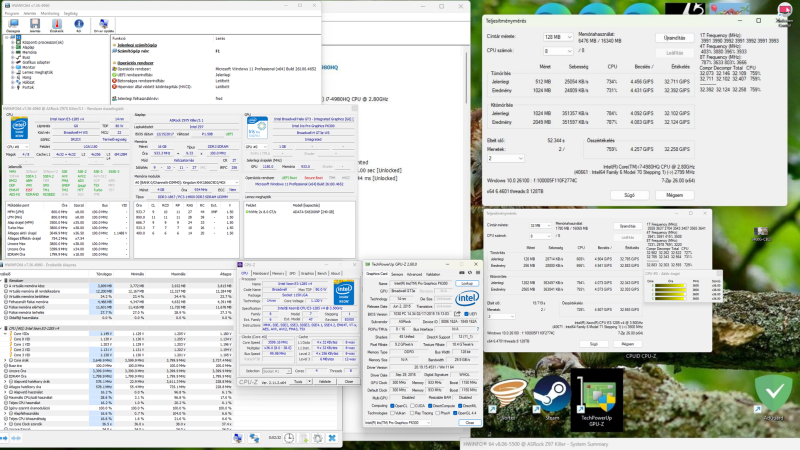
Task: Open the Vortex desktop shortcut
Action: [508, 398]
